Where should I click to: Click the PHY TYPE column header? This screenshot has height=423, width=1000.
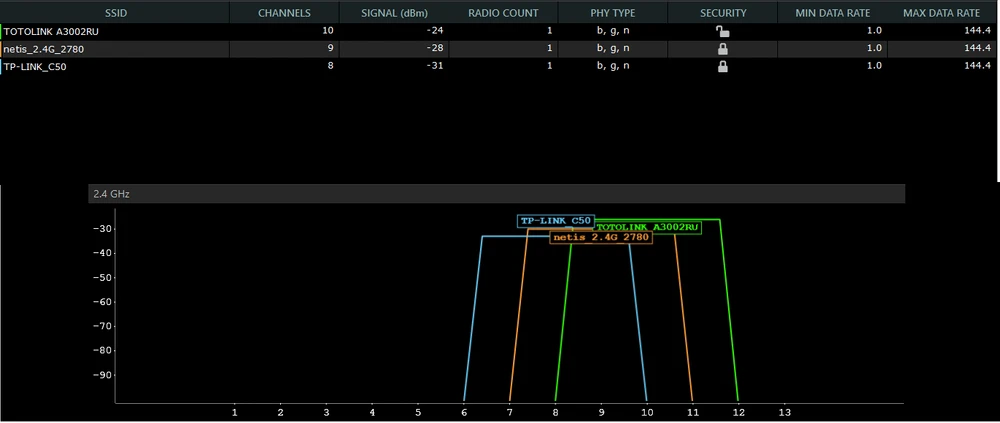pos(612,13)
